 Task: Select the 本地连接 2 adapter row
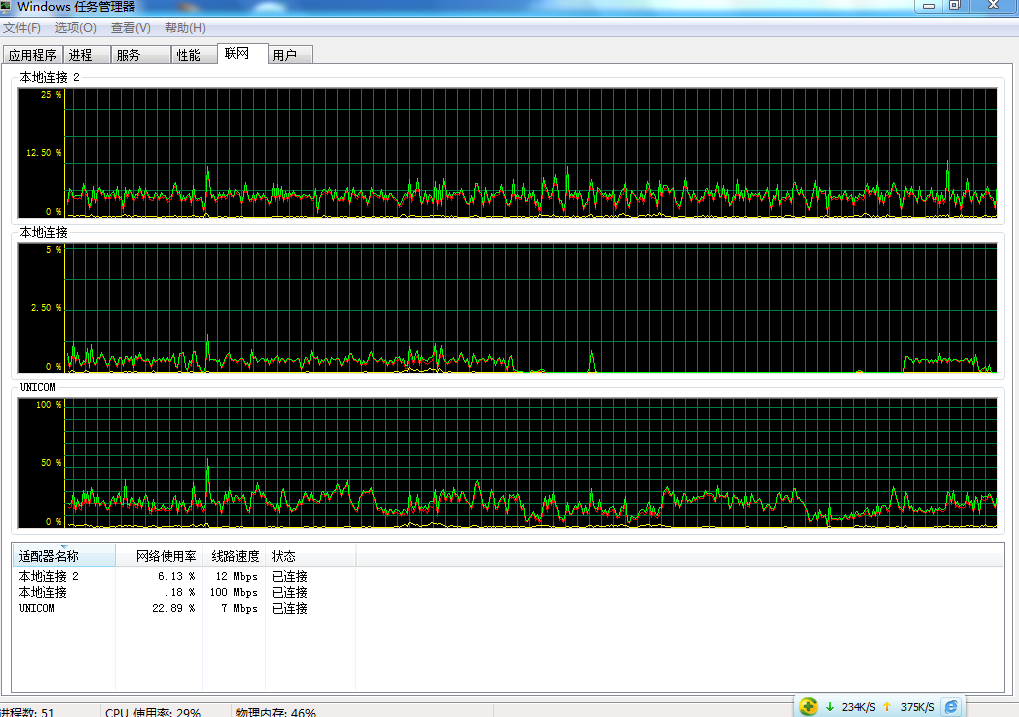(184, 576)
